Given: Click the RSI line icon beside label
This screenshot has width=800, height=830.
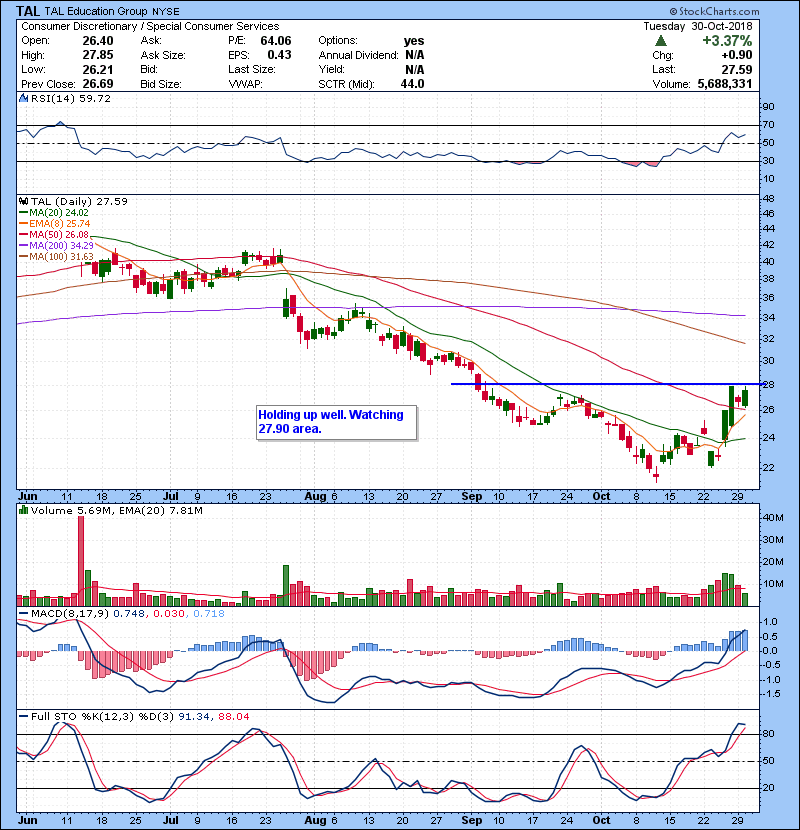Looking at the screenshot, I should tap(23, 98).
